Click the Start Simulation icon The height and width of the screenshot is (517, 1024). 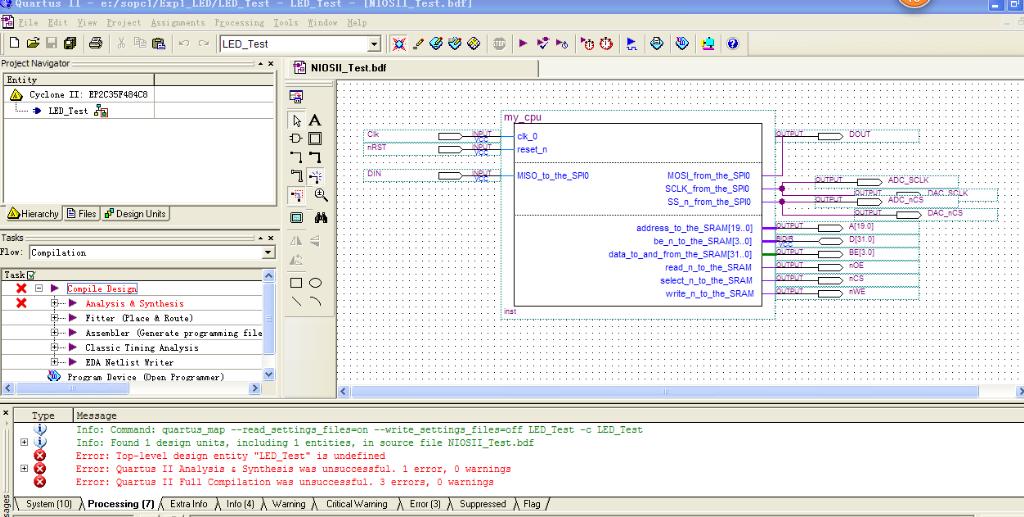632,44
